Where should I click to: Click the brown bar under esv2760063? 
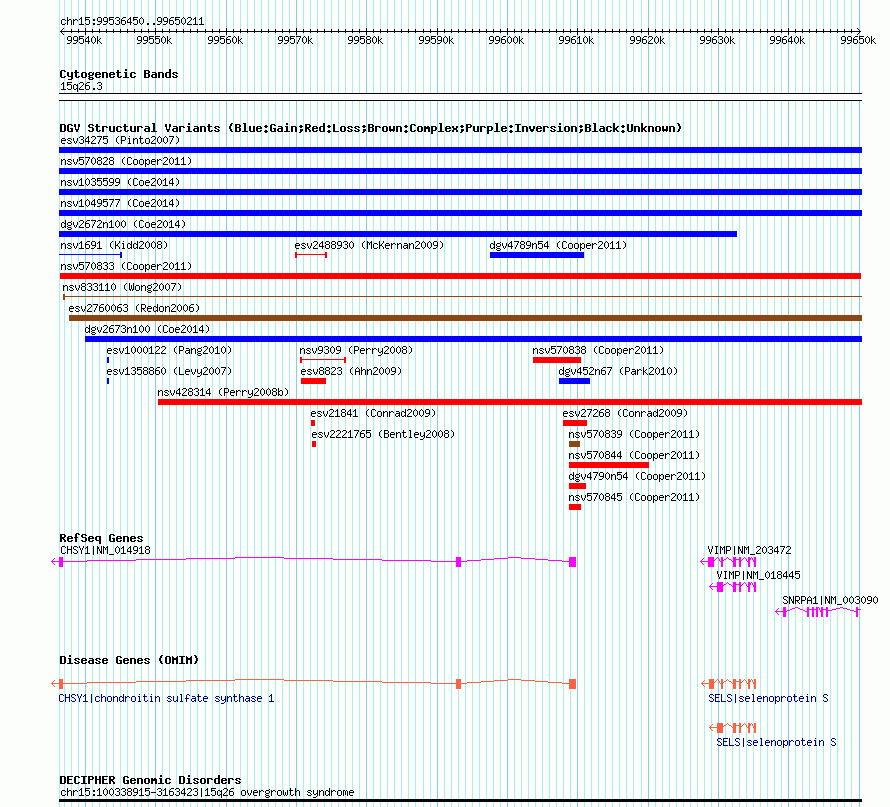(x=465, y=318)
